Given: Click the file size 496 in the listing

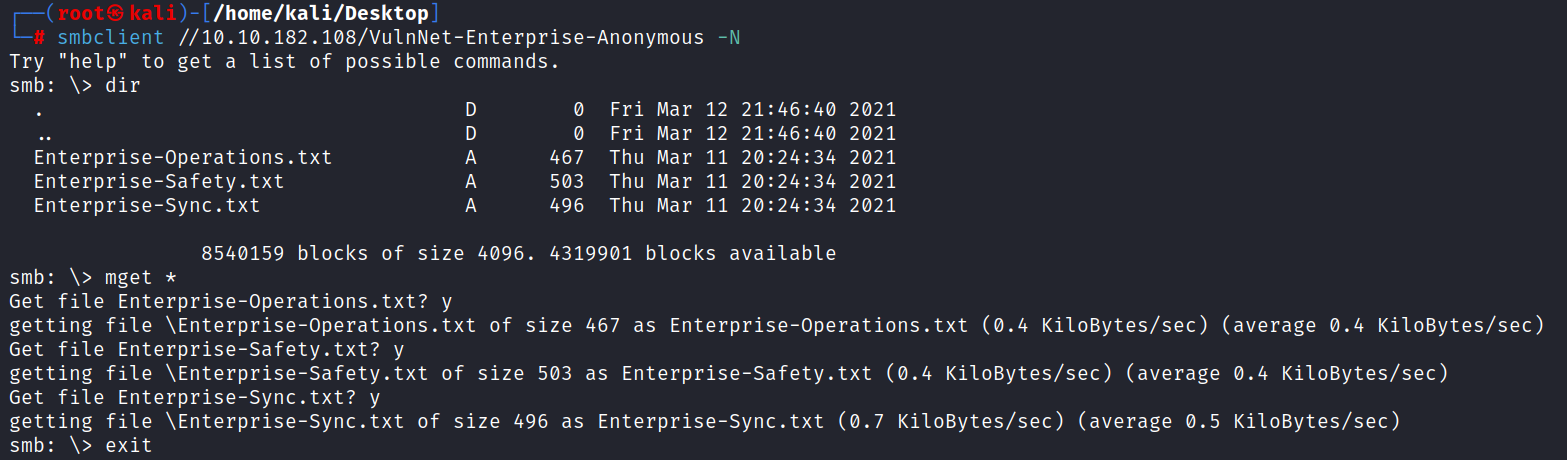Looking at the screenshot, I should (567, 206).
